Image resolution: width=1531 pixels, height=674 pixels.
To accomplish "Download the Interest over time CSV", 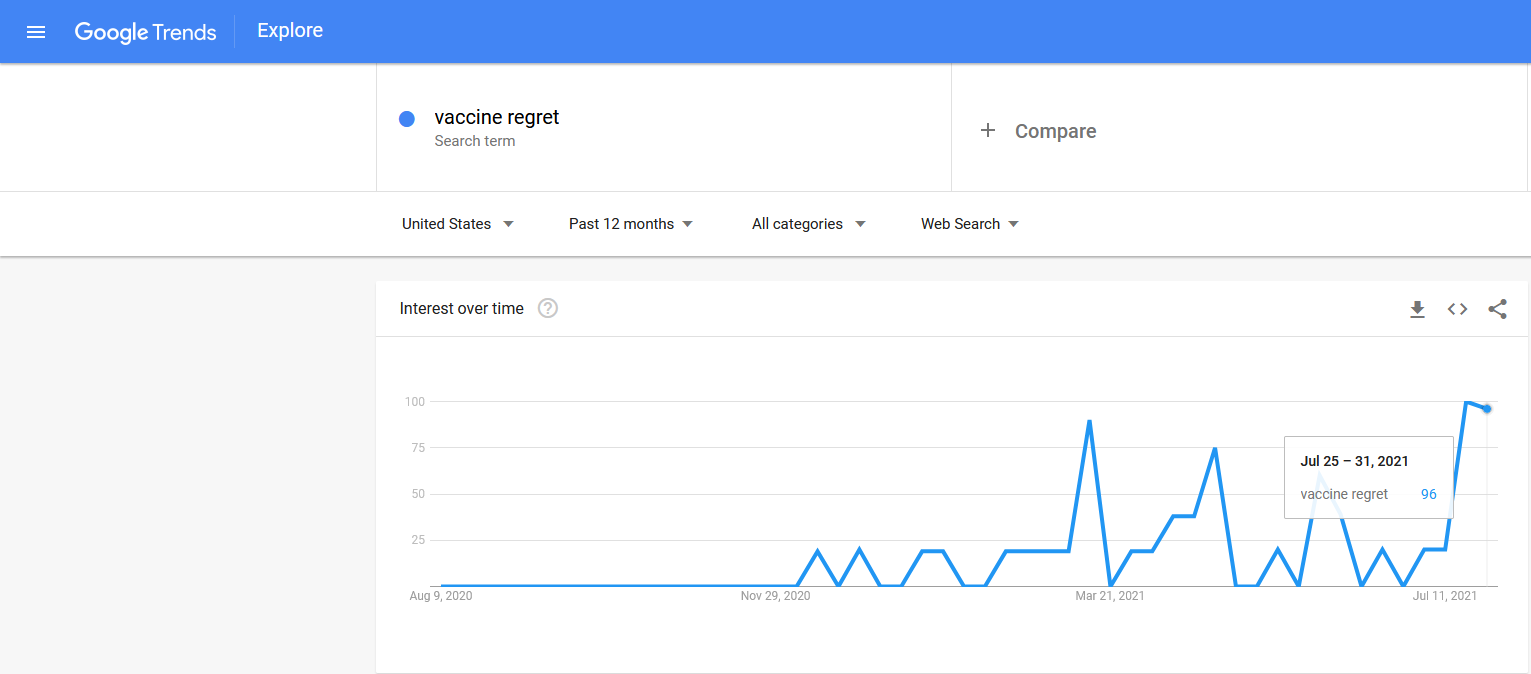I will (1417, 310).
